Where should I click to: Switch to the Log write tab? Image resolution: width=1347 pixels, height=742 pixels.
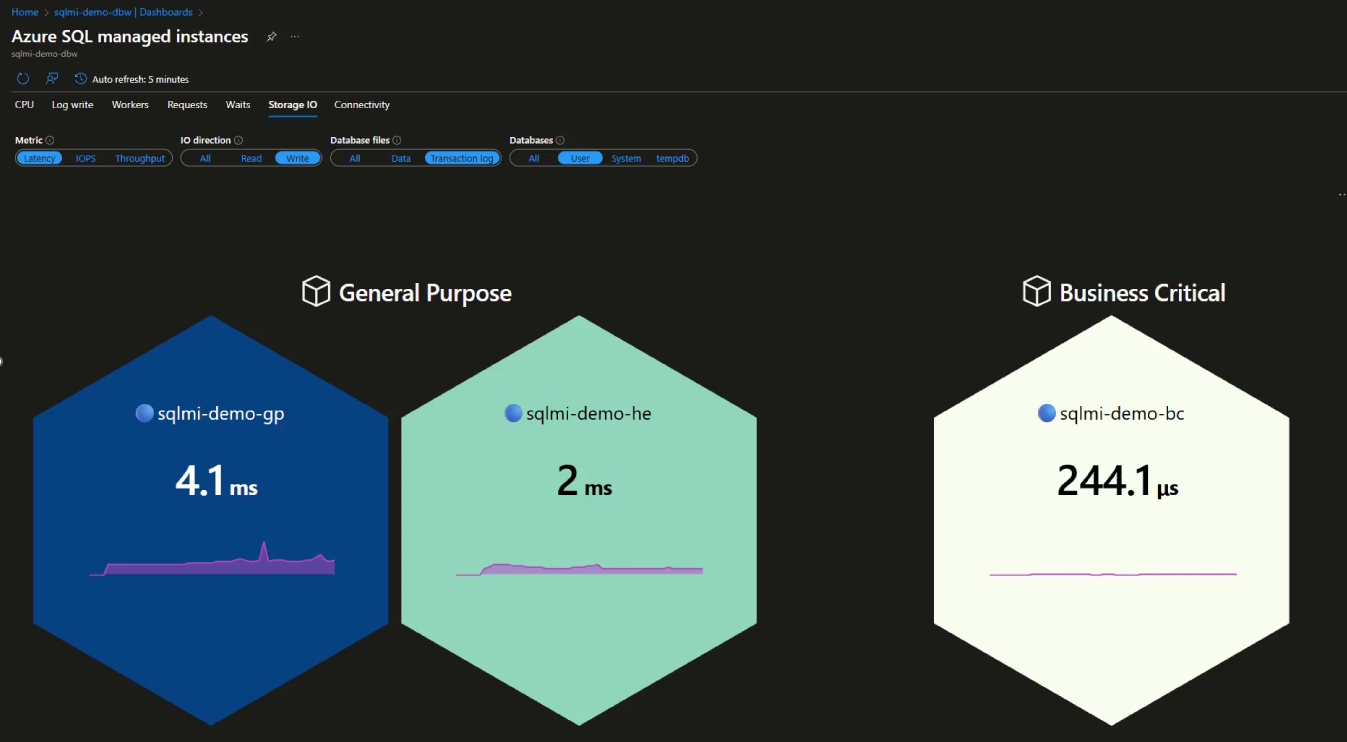pyautogui.click(x=73, y=105)
